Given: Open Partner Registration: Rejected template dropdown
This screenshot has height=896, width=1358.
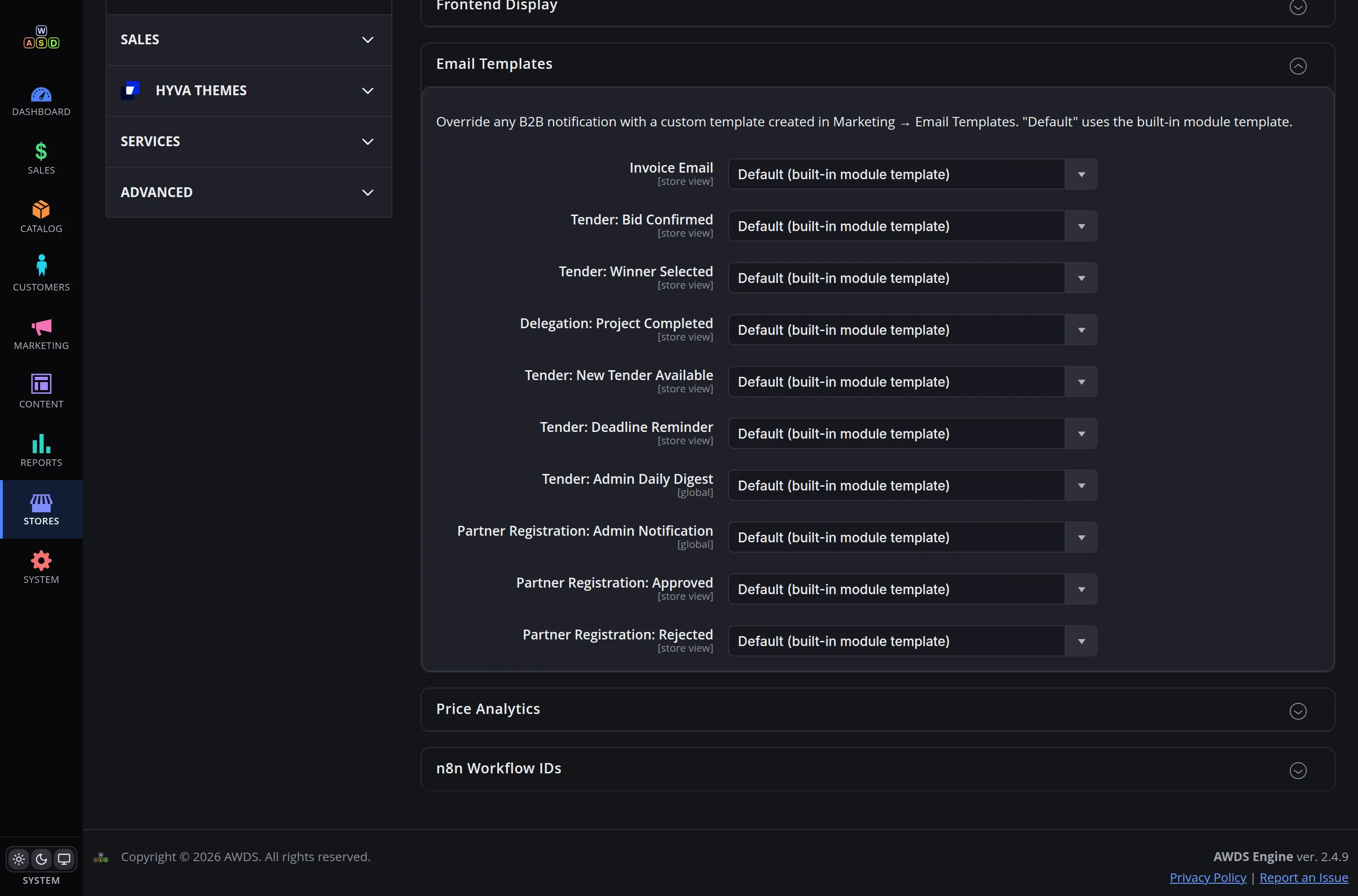Looking at the screenshot, I should pyautogui.click(x=912, y=641).
